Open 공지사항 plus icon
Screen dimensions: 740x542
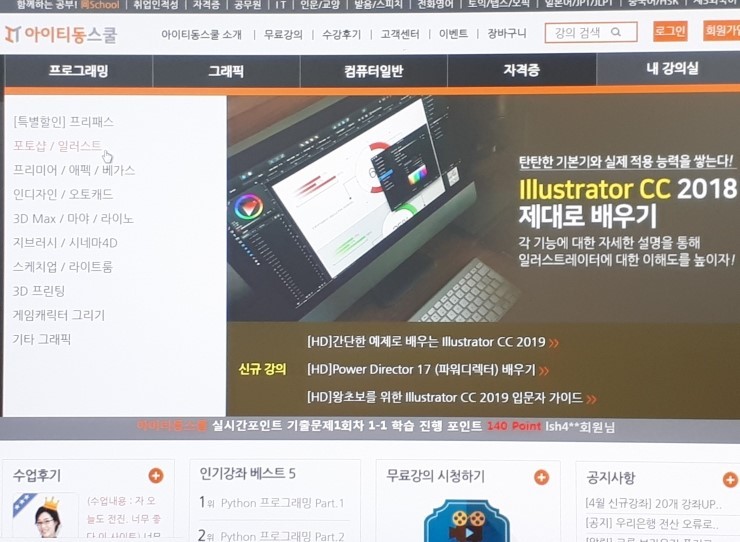730,480
